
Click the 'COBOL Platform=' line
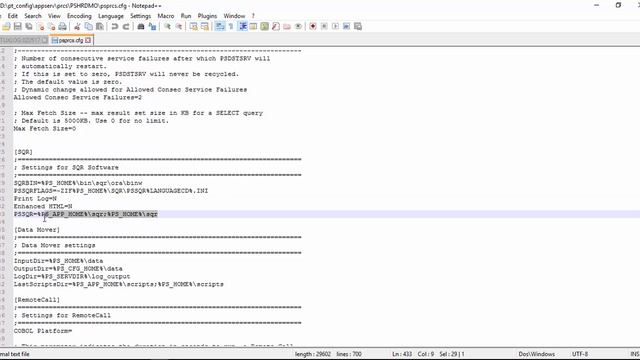[43, 331]
